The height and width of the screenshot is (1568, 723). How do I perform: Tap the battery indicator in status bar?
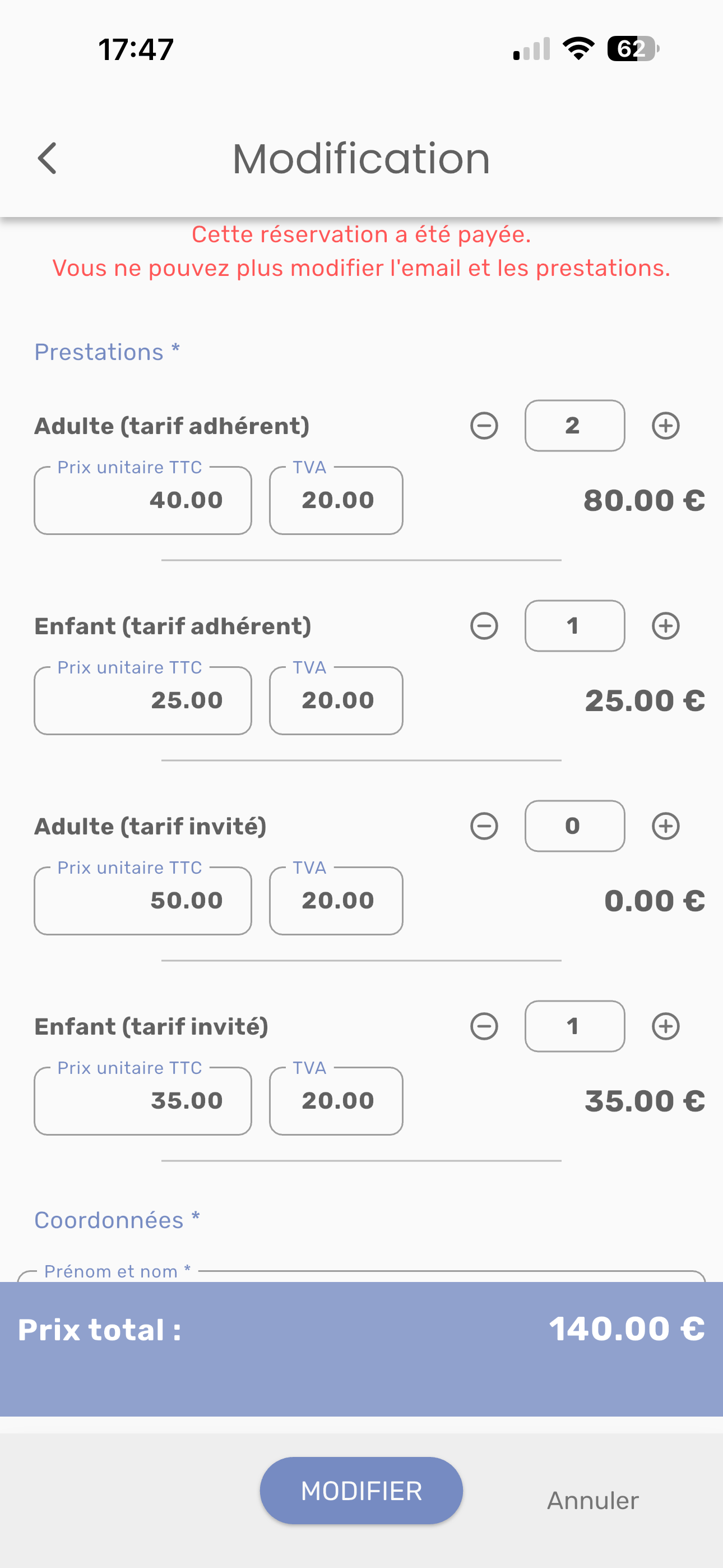click(632, 49)
